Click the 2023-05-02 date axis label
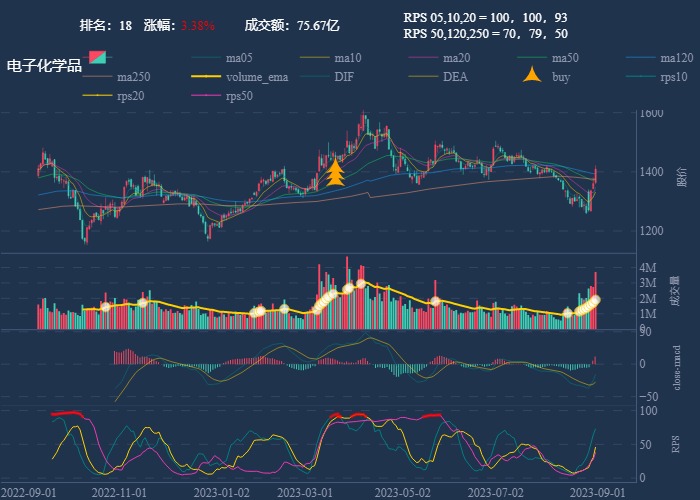The image size is (700, 500). coord(402,492)
